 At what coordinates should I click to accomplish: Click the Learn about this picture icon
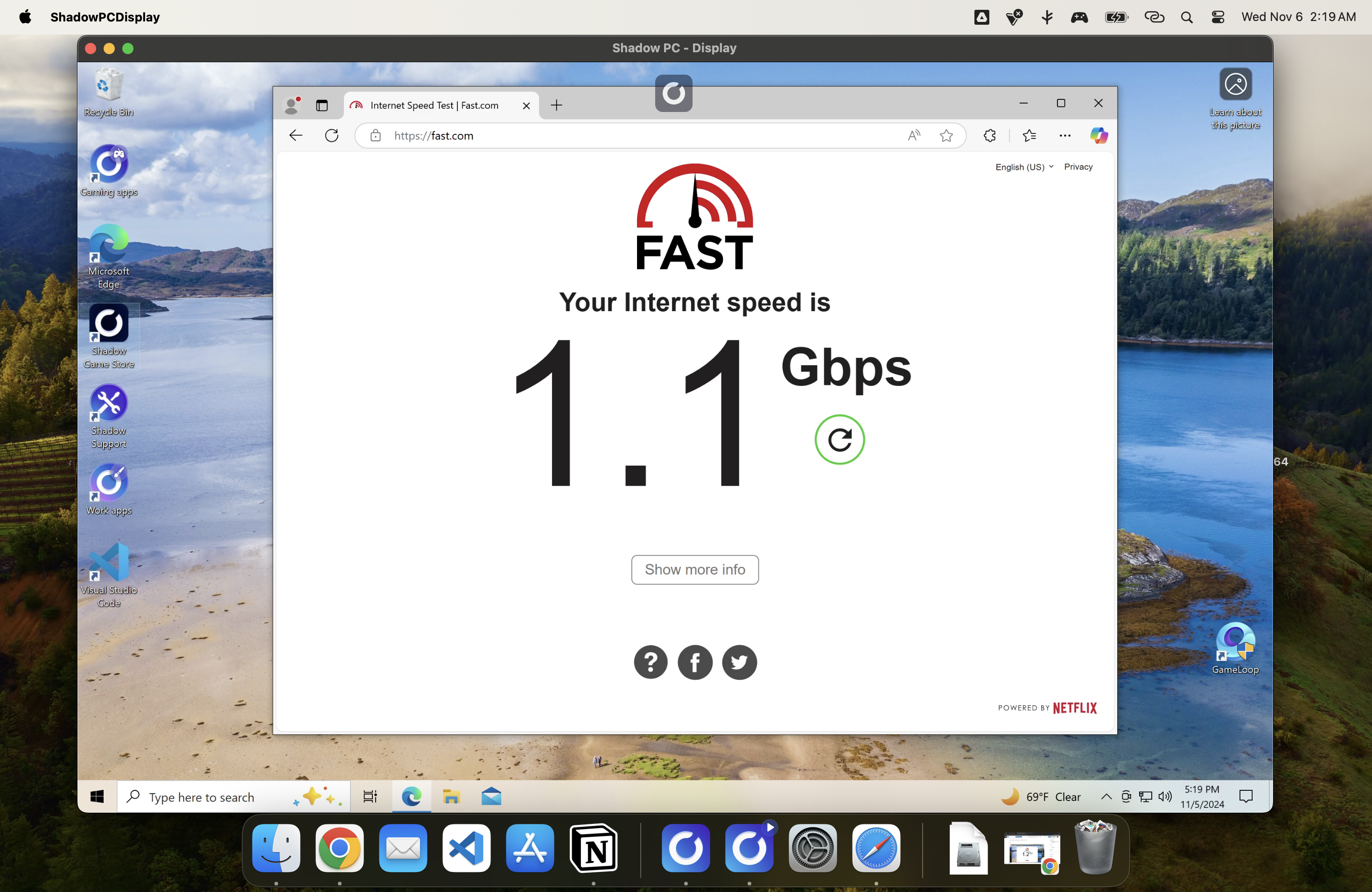coord(1235,99)
